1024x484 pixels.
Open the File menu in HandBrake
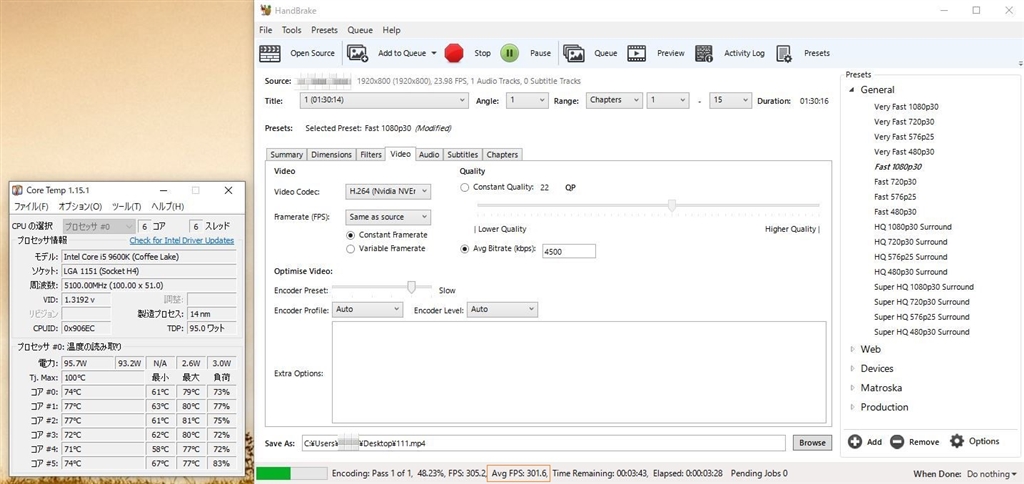pyautogui.click(x=265, y=30)
